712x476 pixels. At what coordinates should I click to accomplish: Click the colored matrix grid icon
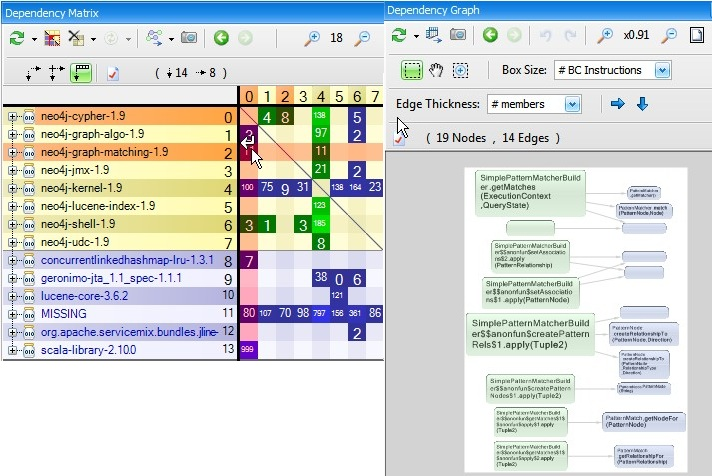pos(52,38)
